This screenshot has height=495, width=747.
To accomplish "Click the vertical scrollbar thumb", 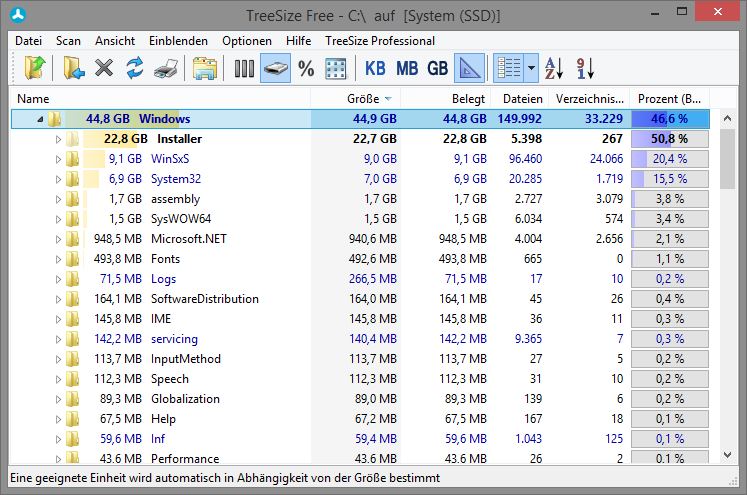I will [727, 159].
